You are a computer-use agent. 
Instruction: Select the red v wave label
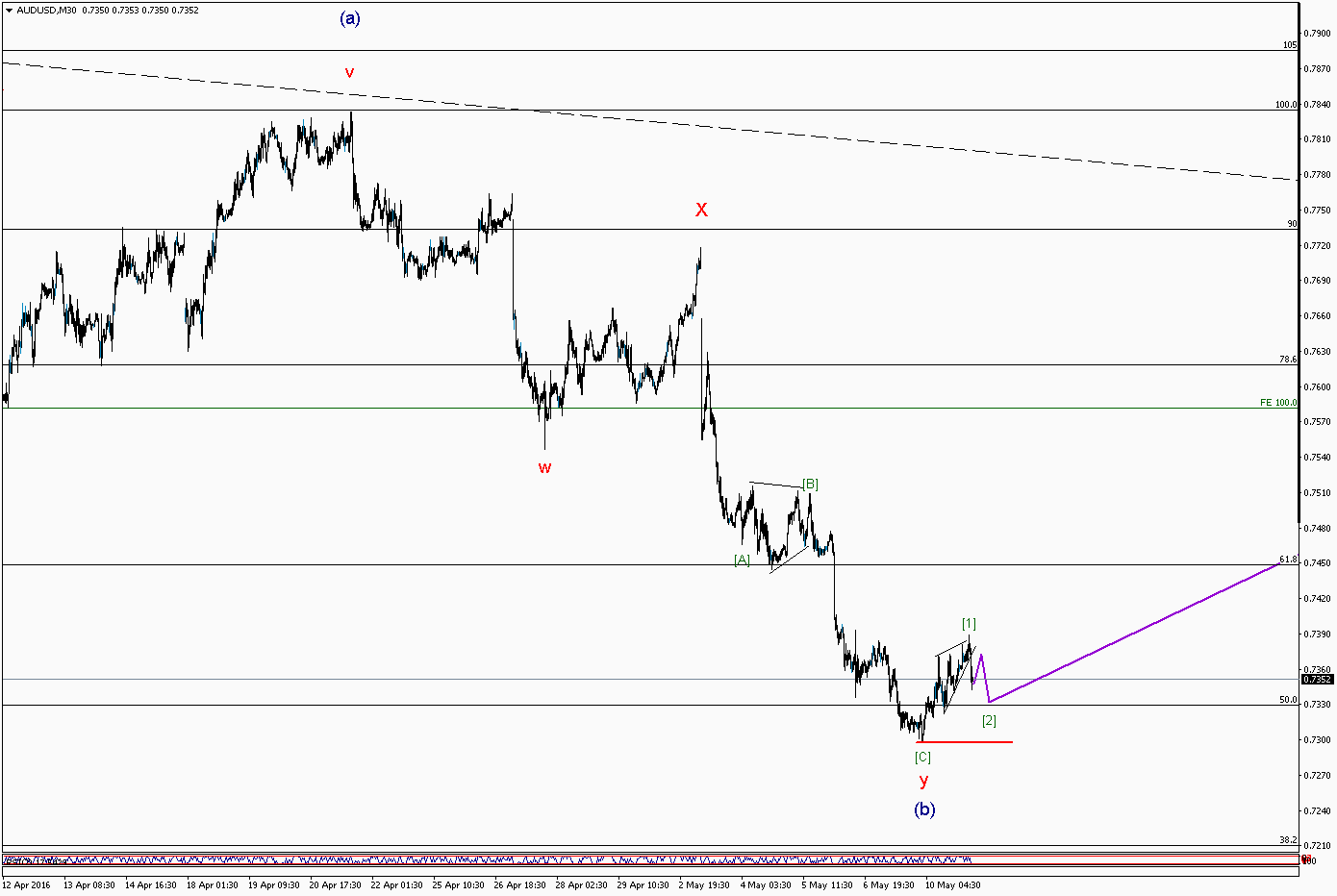click(x=349, y=72)
